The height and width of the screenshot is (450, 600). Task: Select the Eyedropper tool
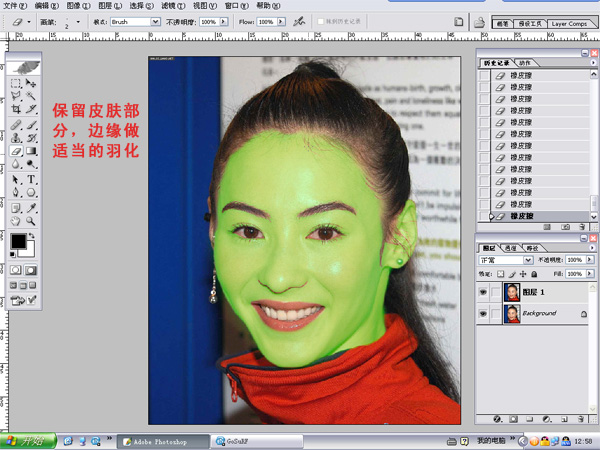tap(31, 208)
